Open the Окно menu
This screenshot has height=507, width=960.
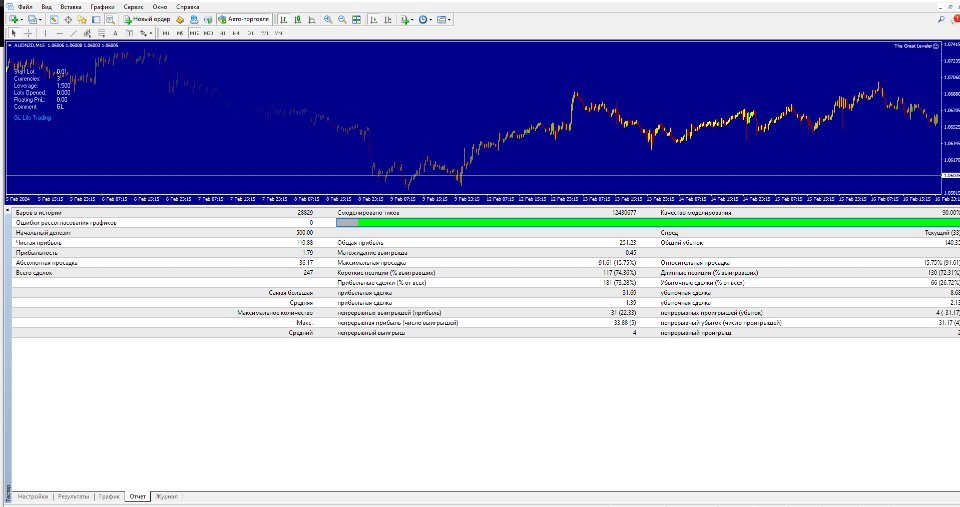[160, 7]
